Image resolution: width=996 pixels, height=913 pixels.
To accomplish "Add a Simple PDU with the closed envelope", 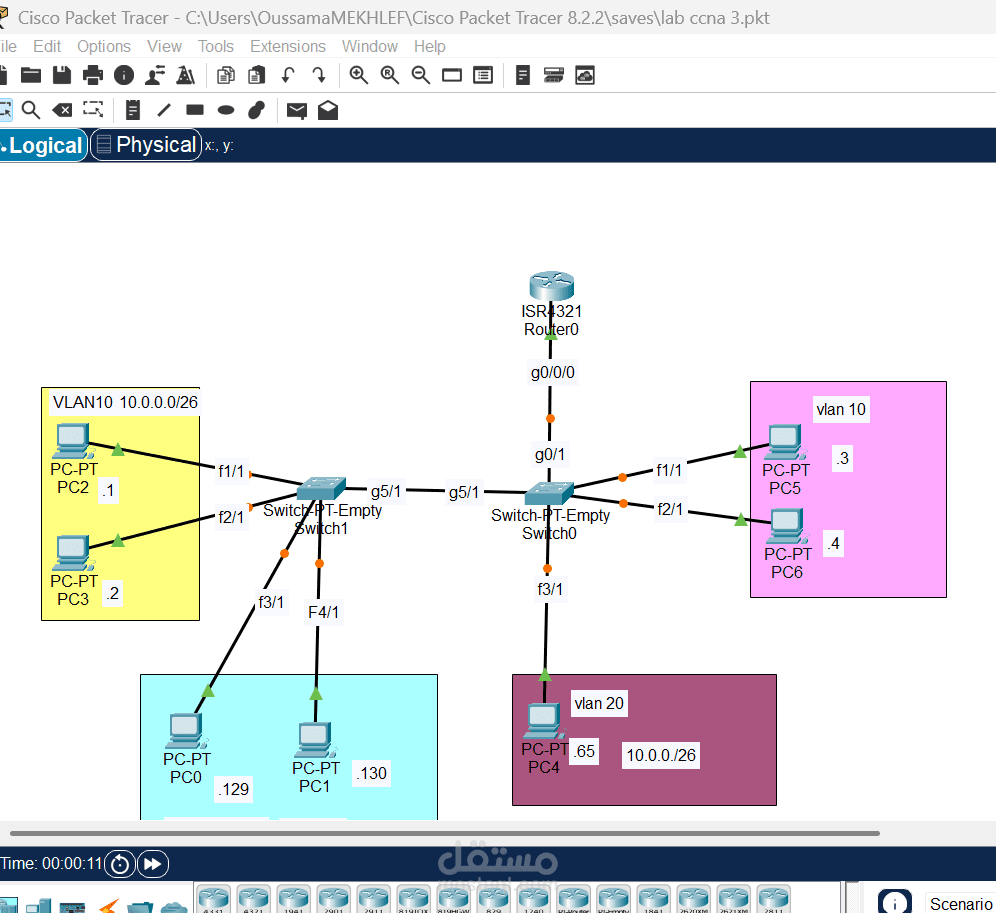I will tap(297, 111).
